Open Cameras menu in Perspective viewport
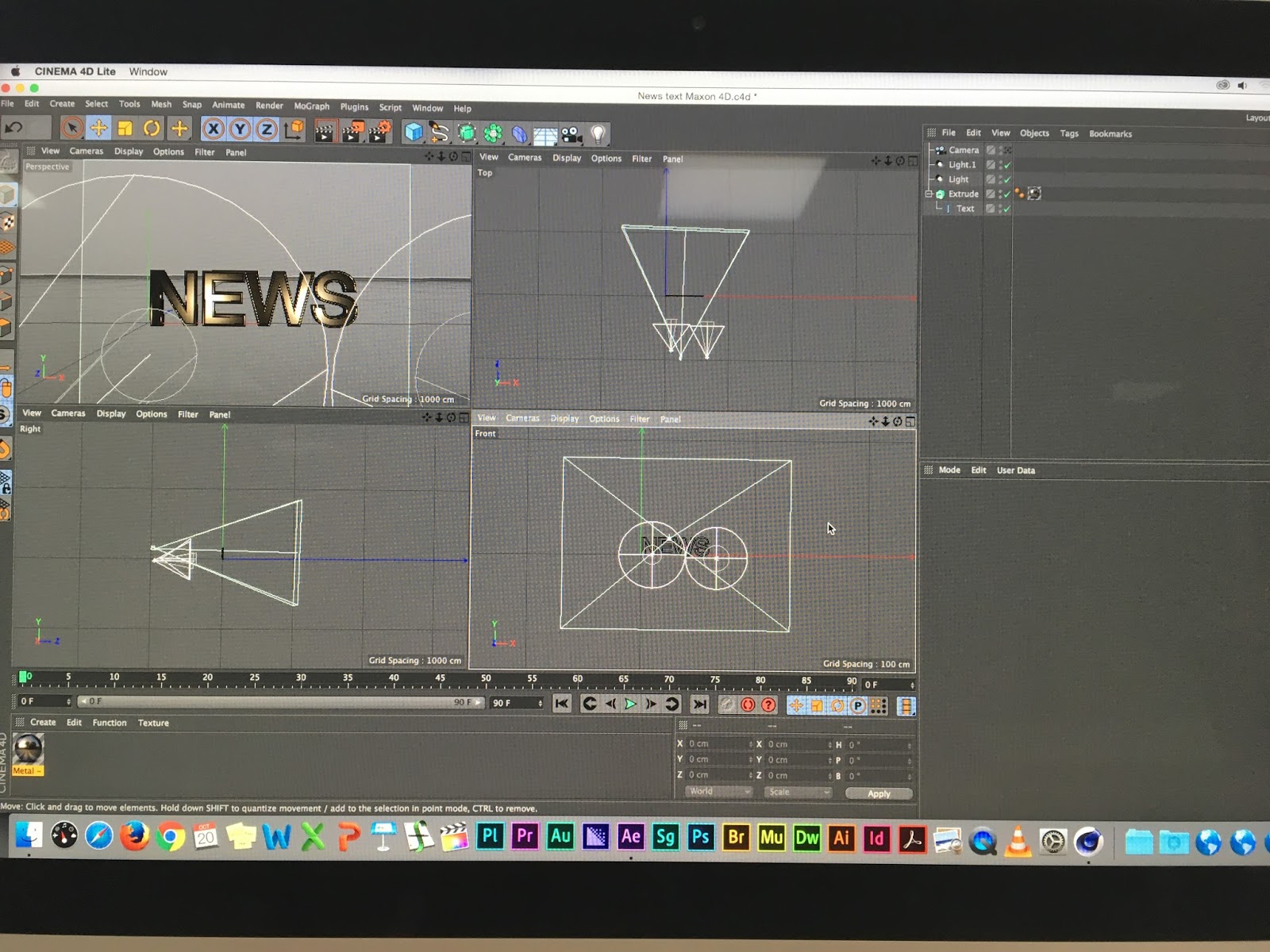Image resolution: width=1270 pixels, height=952 pixels. coord(86,151)
